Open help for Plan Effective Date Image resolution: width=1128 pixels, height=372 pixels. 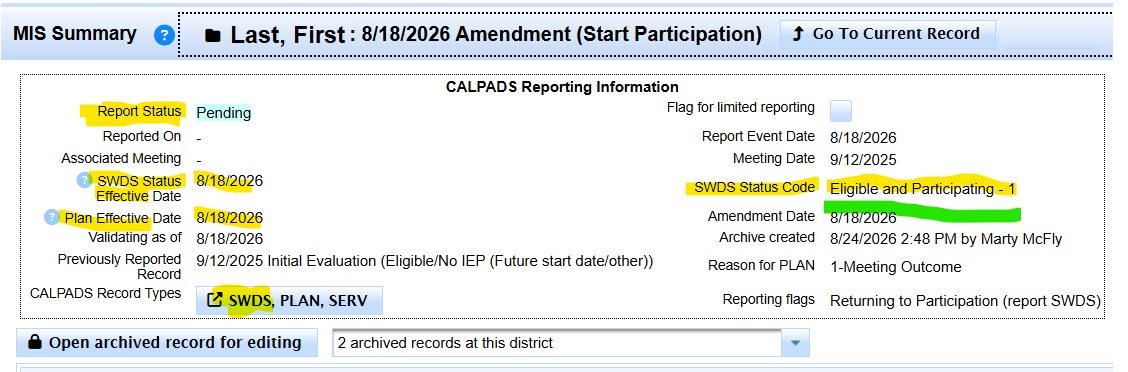pos(52,217)
